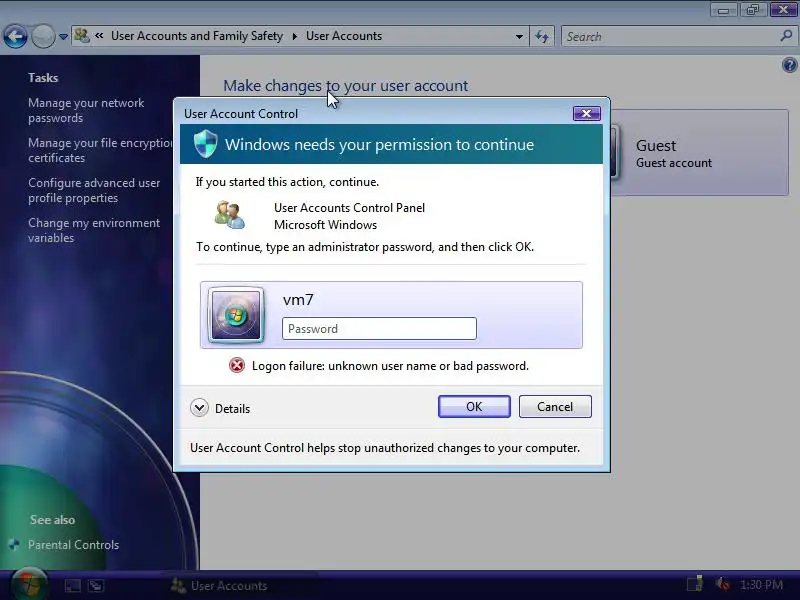Select the Guest account tile

click(699, 153)
